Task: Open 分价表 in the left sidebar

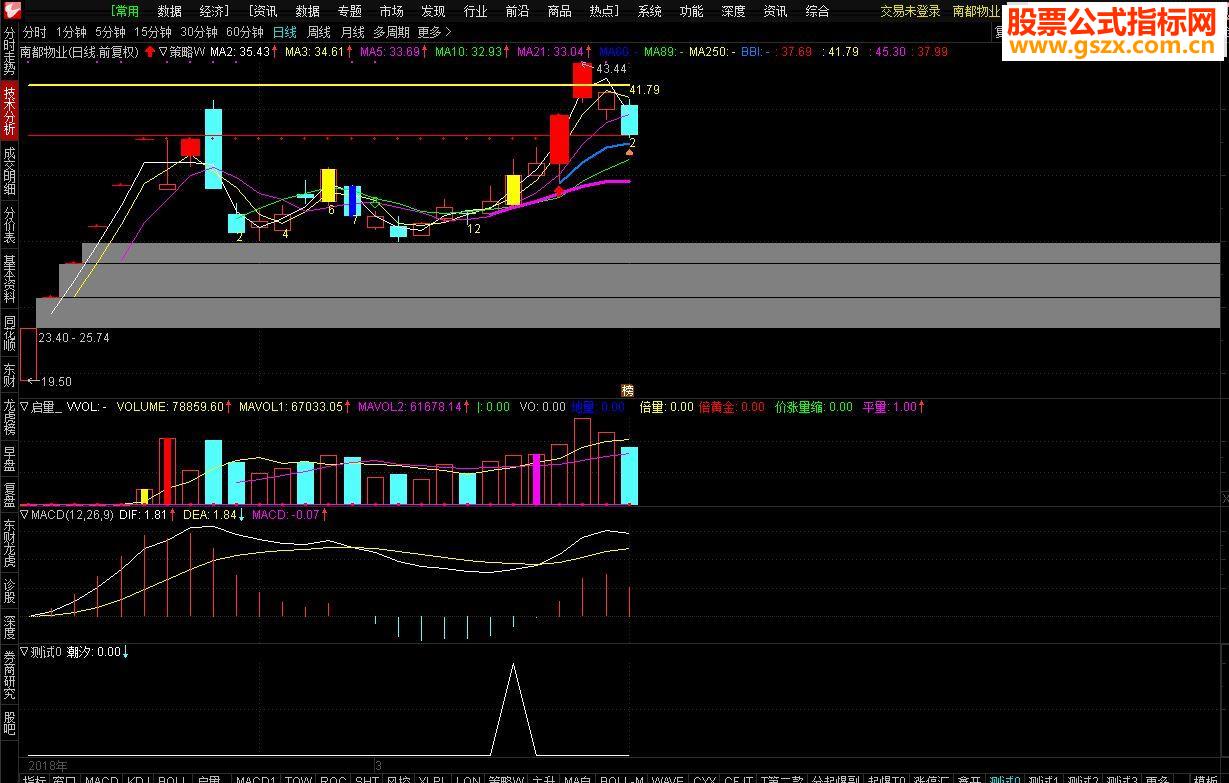Action: tap(9, 225)
